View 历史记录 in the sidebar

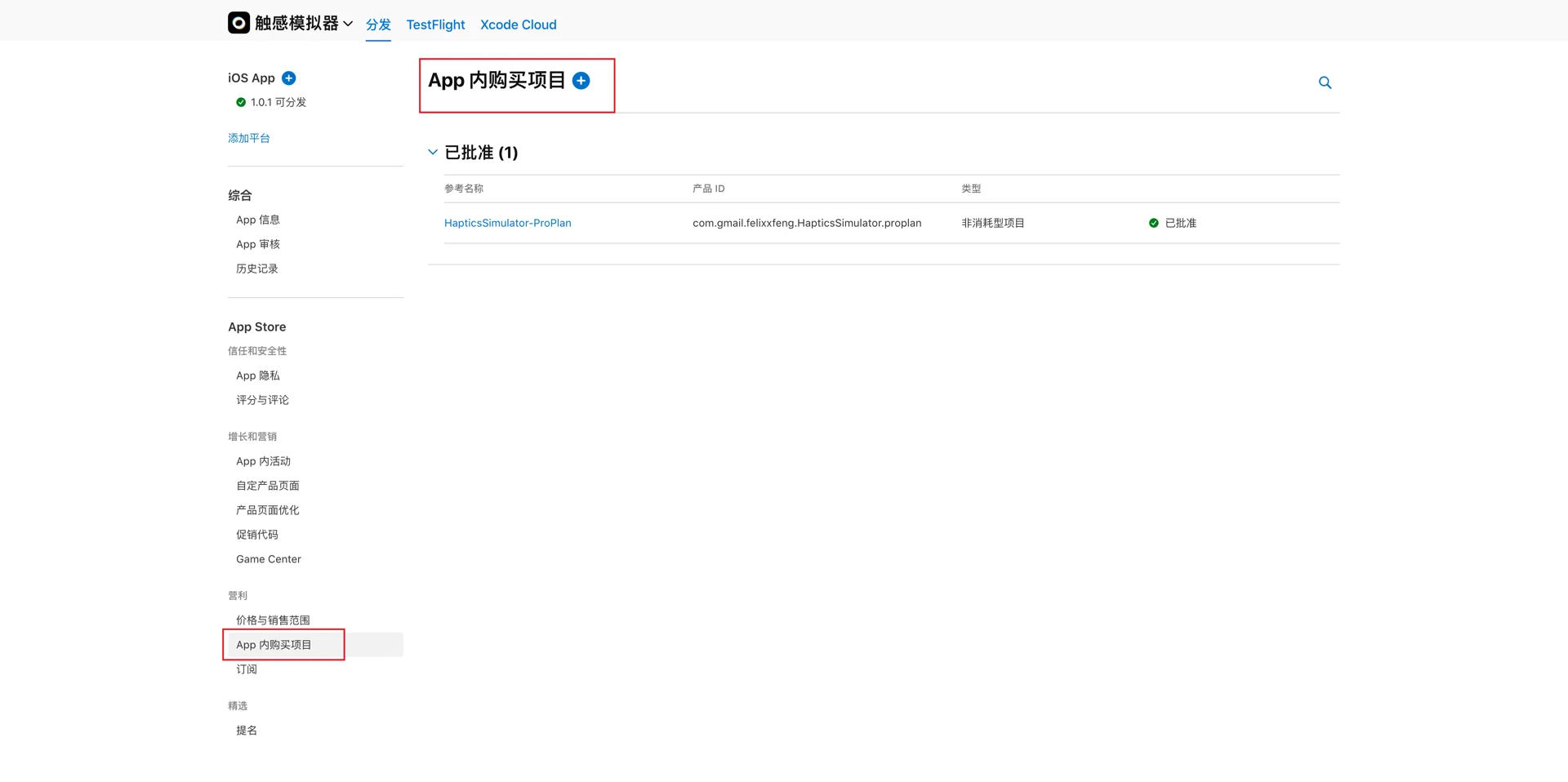pyautogui.click(x=256, y=268)
